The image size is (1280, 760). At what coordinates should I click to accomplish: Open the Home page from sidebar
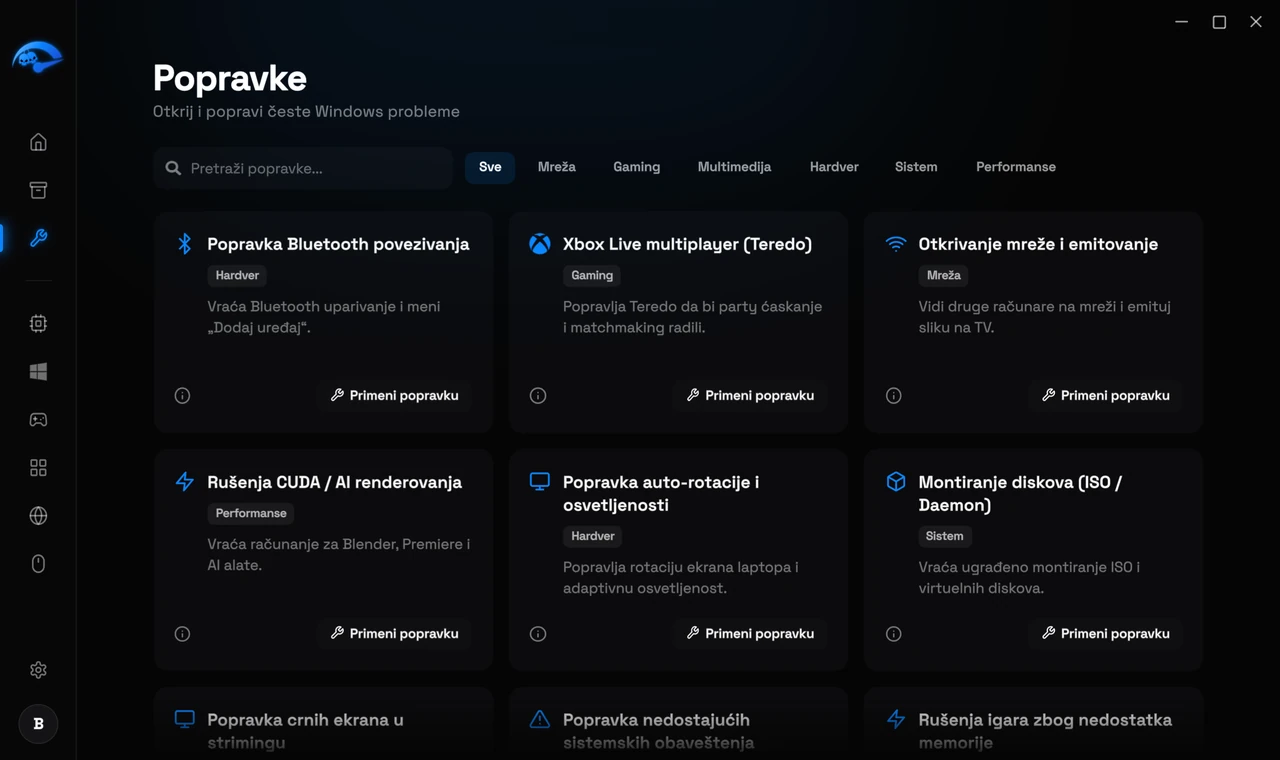pos(38,142)
